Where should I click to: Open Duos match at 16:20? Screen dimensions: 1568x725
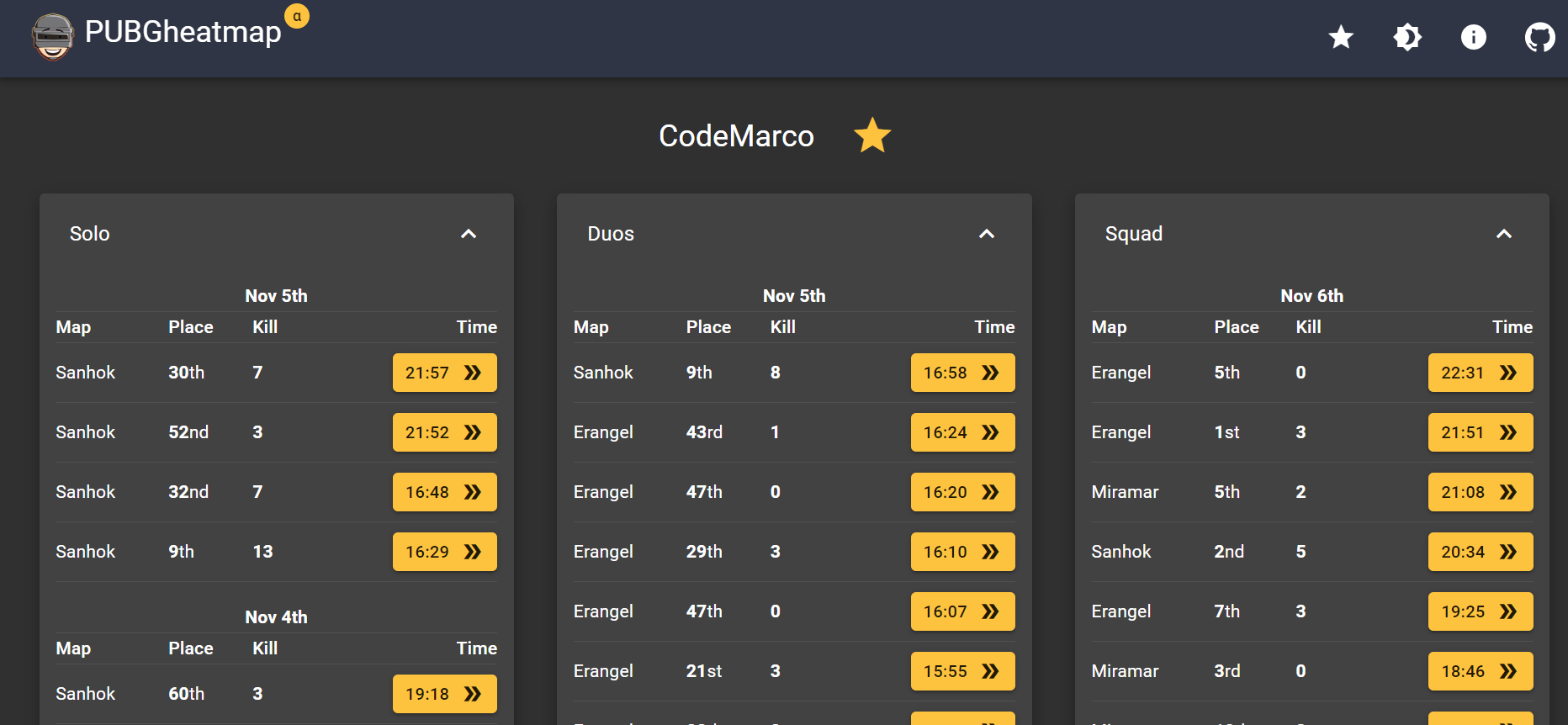963,492
